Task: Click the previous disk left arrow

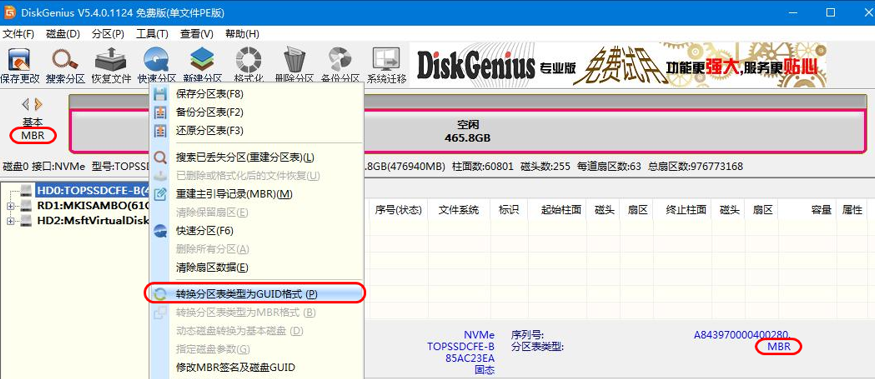Action: [x=25, y=104]
